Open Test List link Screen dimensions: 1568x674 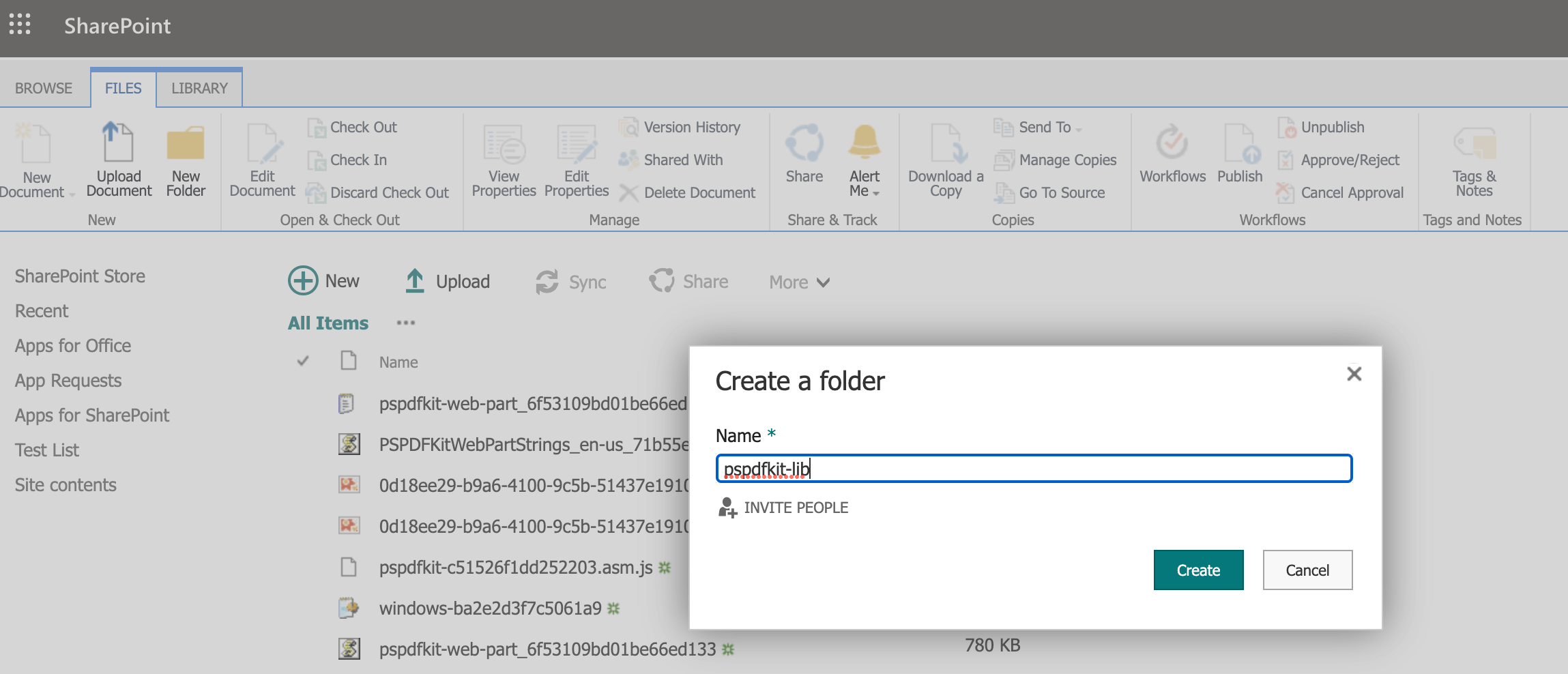point(47,450)
